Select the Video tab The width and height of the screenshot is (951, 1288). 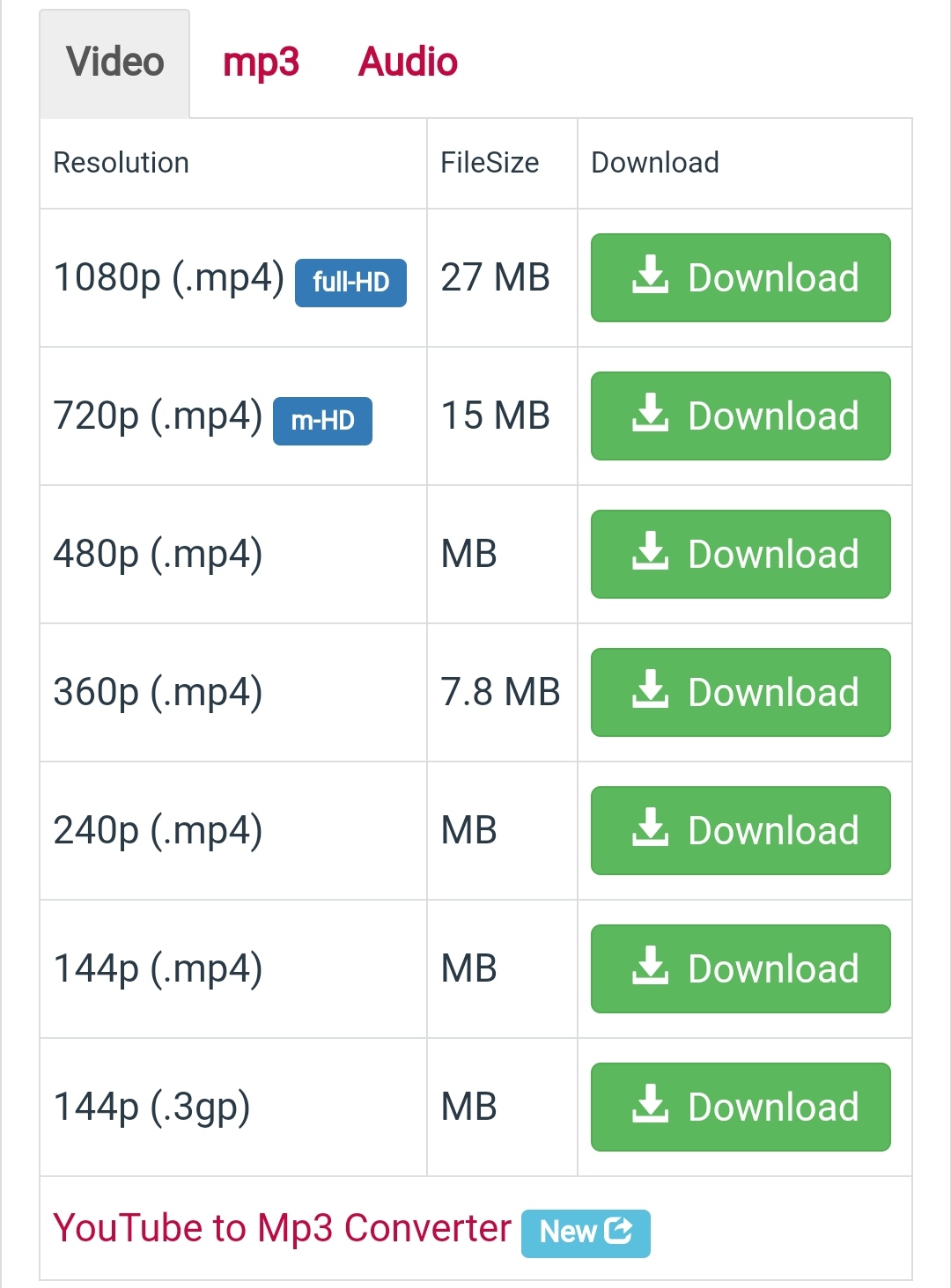(x=114, y=63)
